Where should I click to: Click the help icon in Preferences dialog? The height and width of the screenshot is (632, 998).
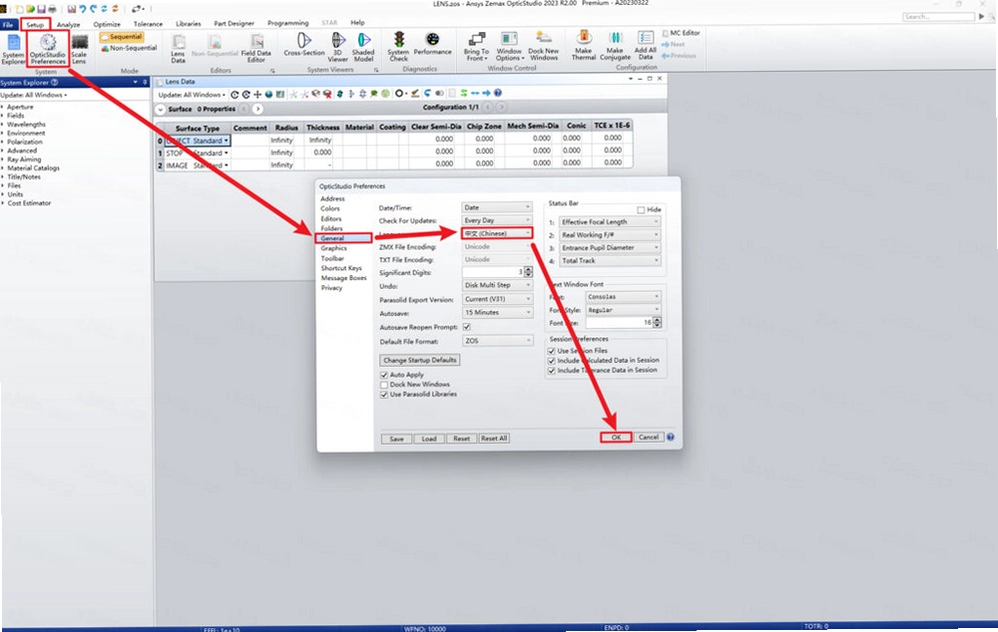(670, 437)
